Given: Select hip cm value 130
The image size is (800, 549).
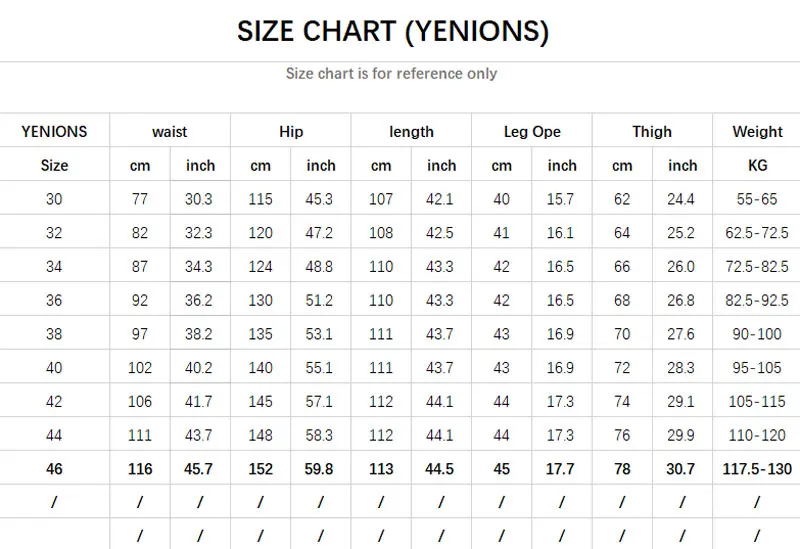Looking at the screenshot, I should coord(260,300).
